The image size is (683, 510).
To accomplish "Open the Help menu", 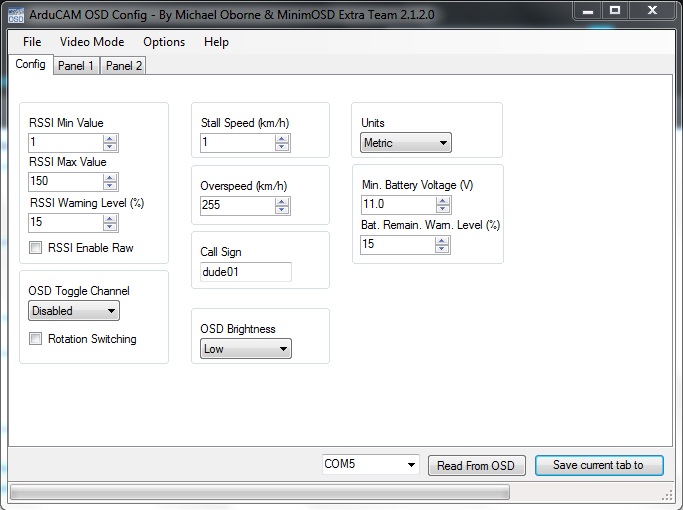I will tap(216, 42).
